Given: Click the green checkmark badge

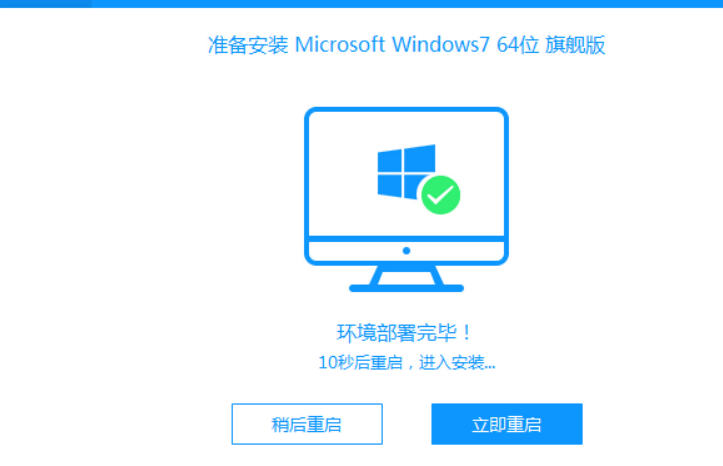Looking at the screenshot, I should coord(441,195).
